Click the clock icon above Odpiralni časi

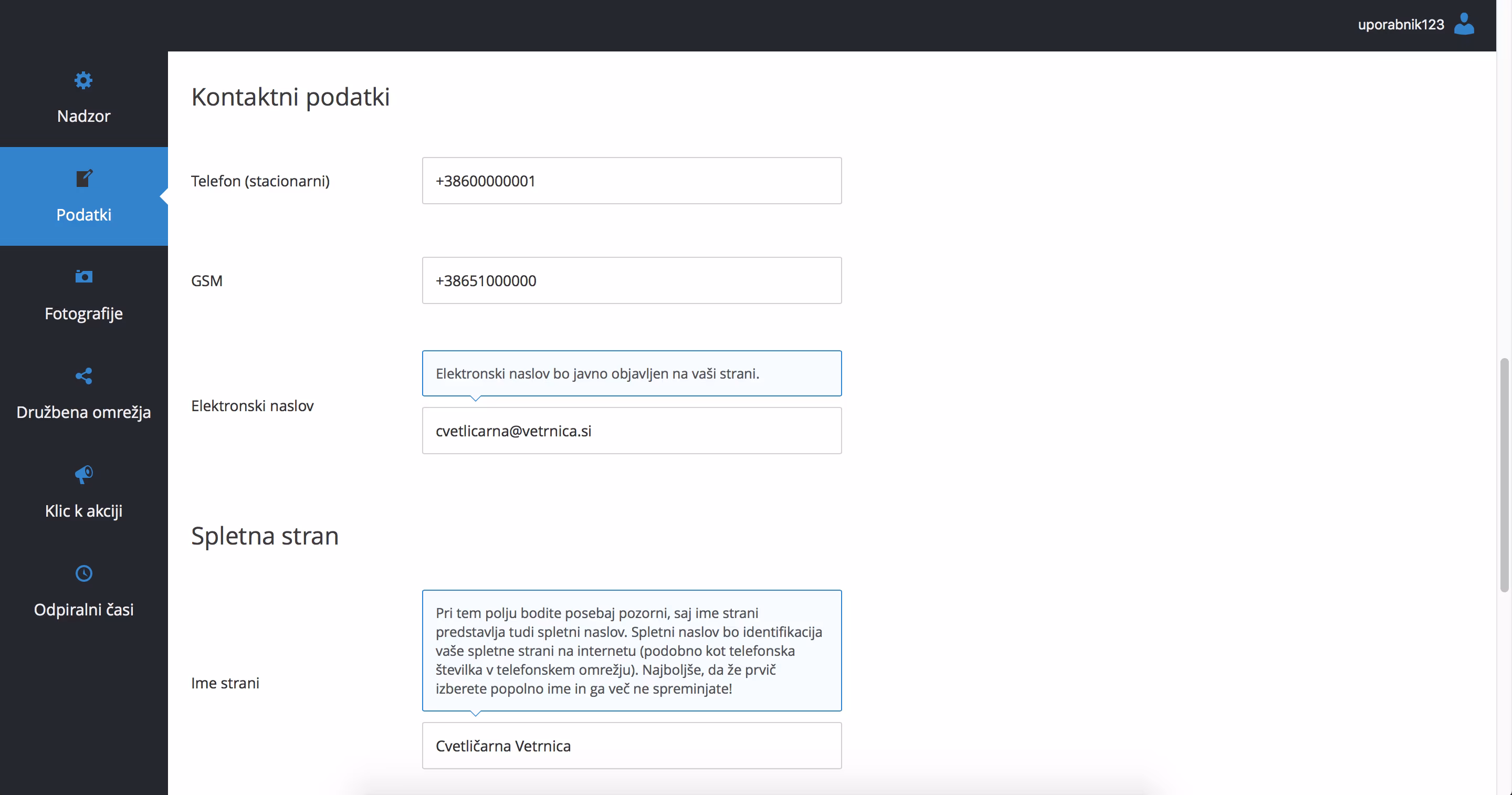point(84,573)
